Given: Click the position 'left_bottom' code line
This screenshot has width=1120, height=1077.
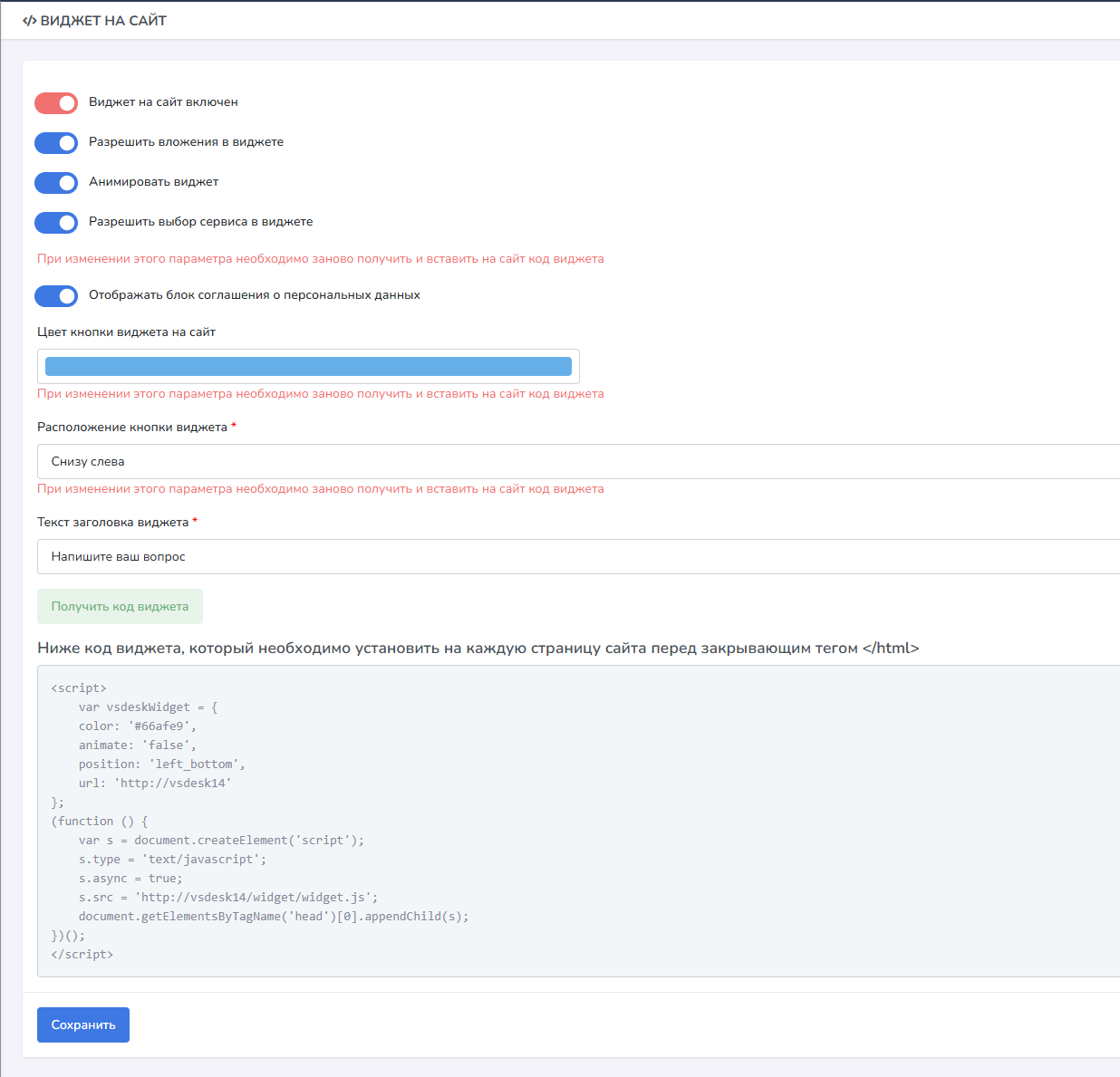Looking at the screenshot, I should click(161, 764).
